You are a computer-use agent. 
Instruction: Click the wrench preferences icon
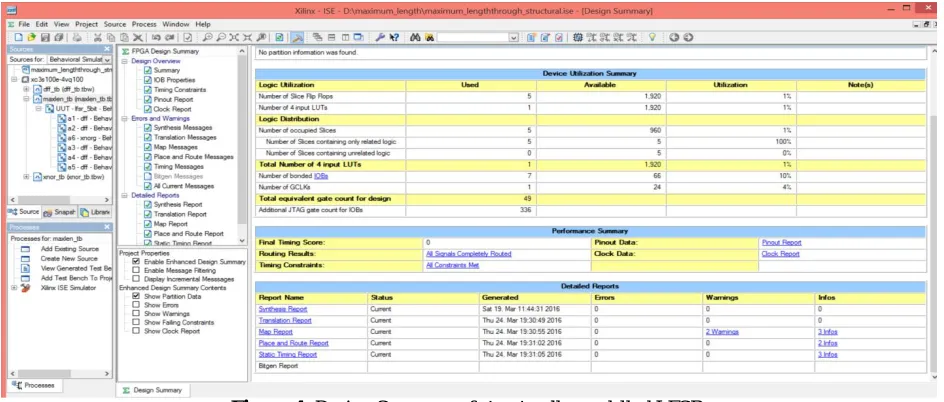coord(380,37)
